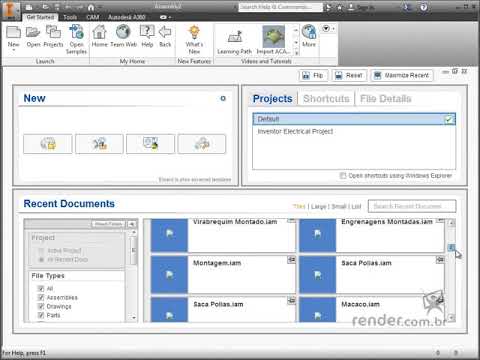
Task: Open What's New lightbulb icon
Action: click(194, 32)
